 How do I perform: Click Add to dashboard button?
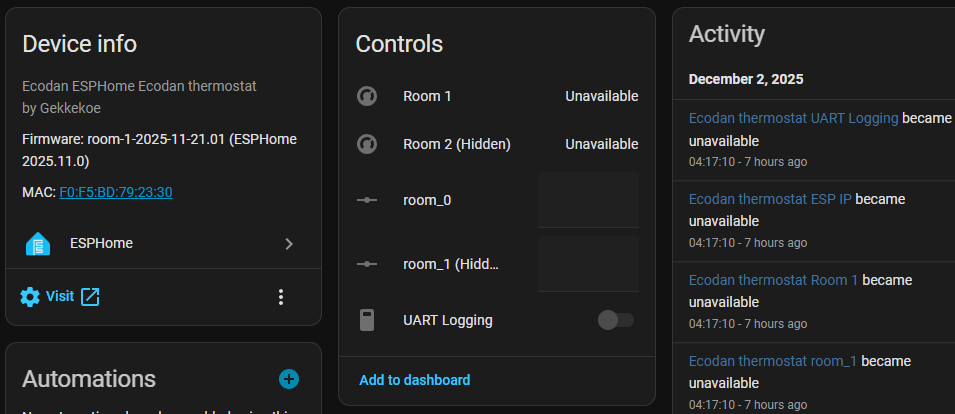coord(414,380)
